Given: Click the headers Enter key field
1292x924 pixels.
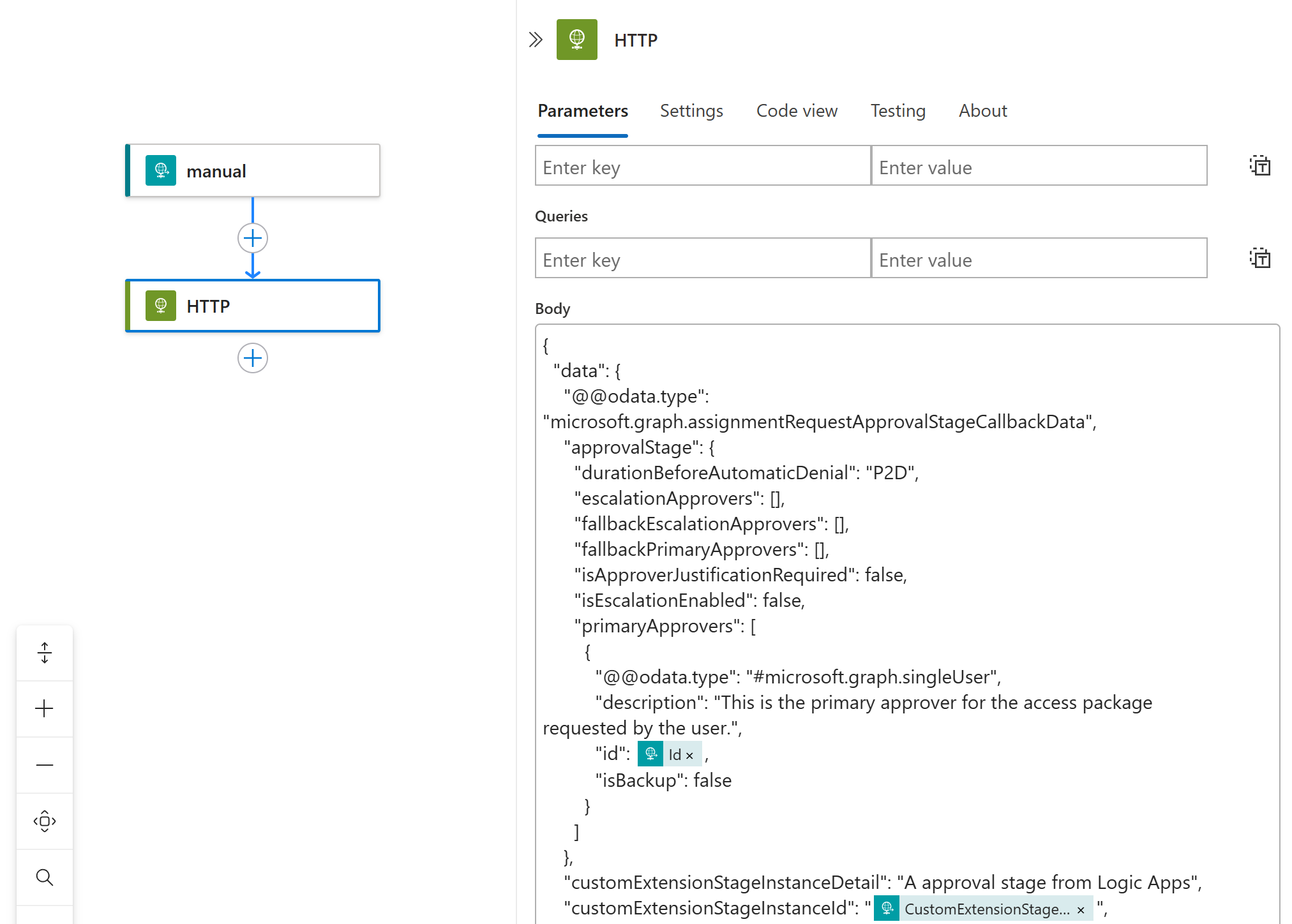Looking at the screenshot, I should (x=702, y=166).
